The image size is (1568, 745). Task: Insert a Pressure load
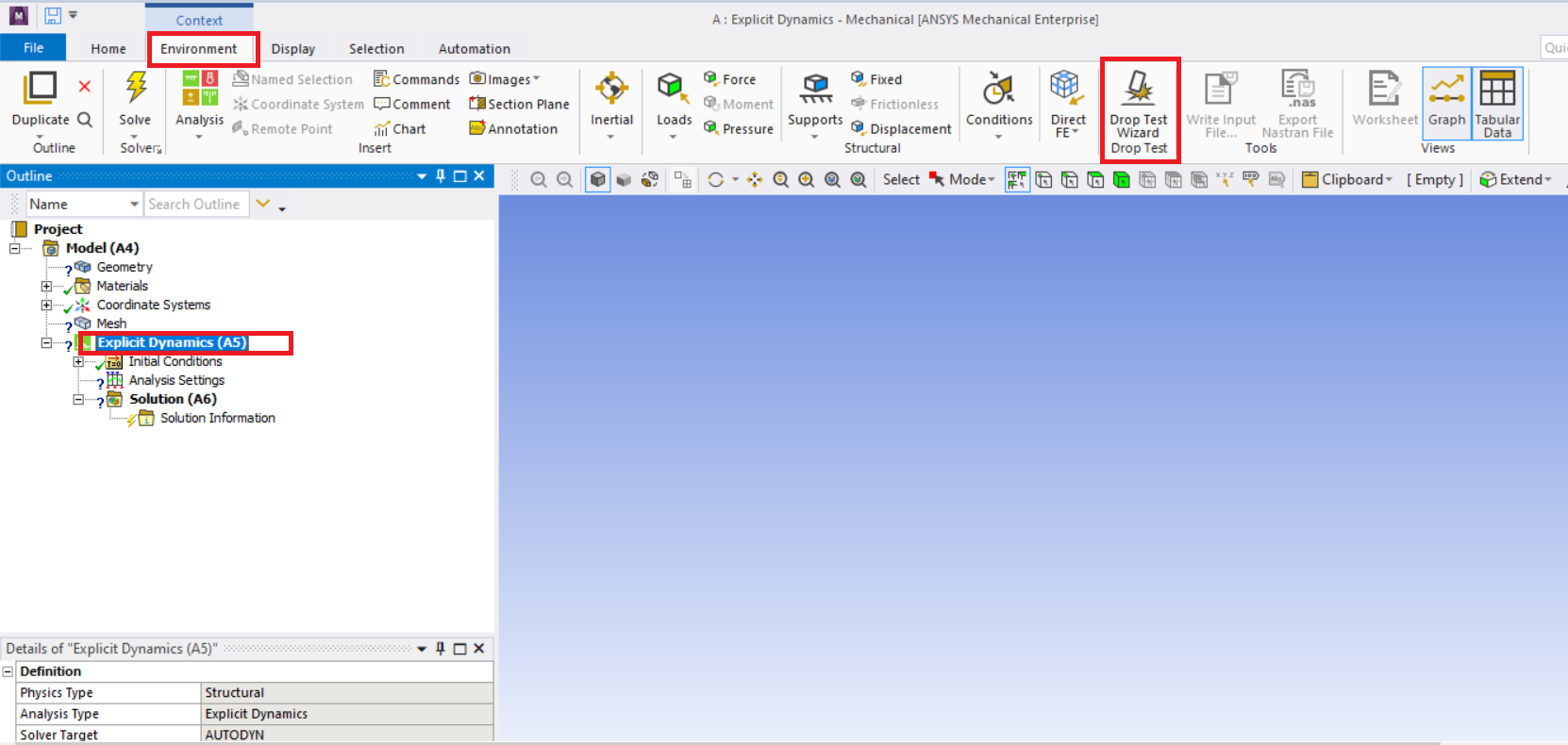tap(739, 128)
